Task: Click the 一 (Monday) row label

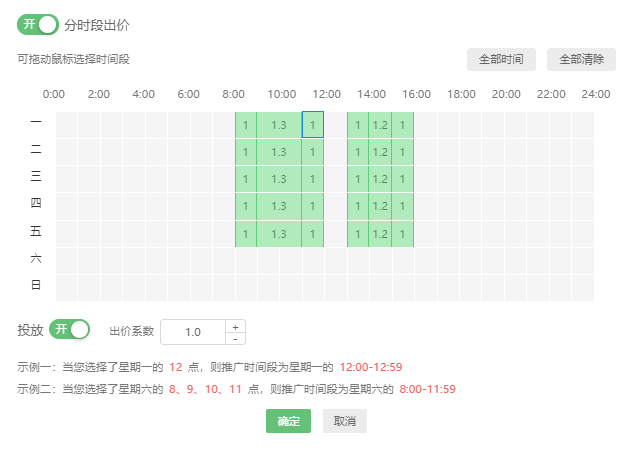Action: coord(36,121)
